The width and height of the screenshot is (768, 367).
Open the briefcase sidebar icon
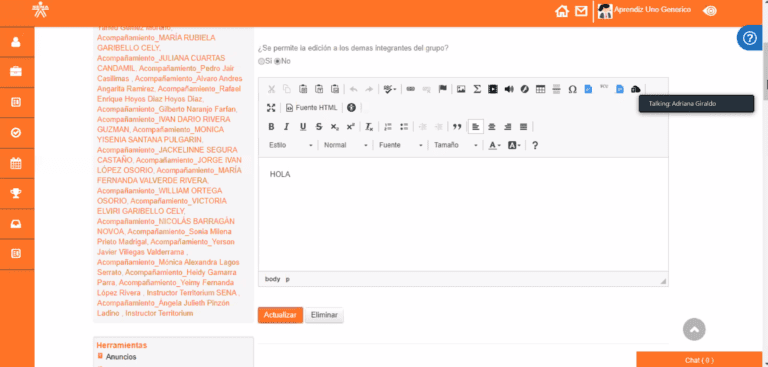(16, 72)
